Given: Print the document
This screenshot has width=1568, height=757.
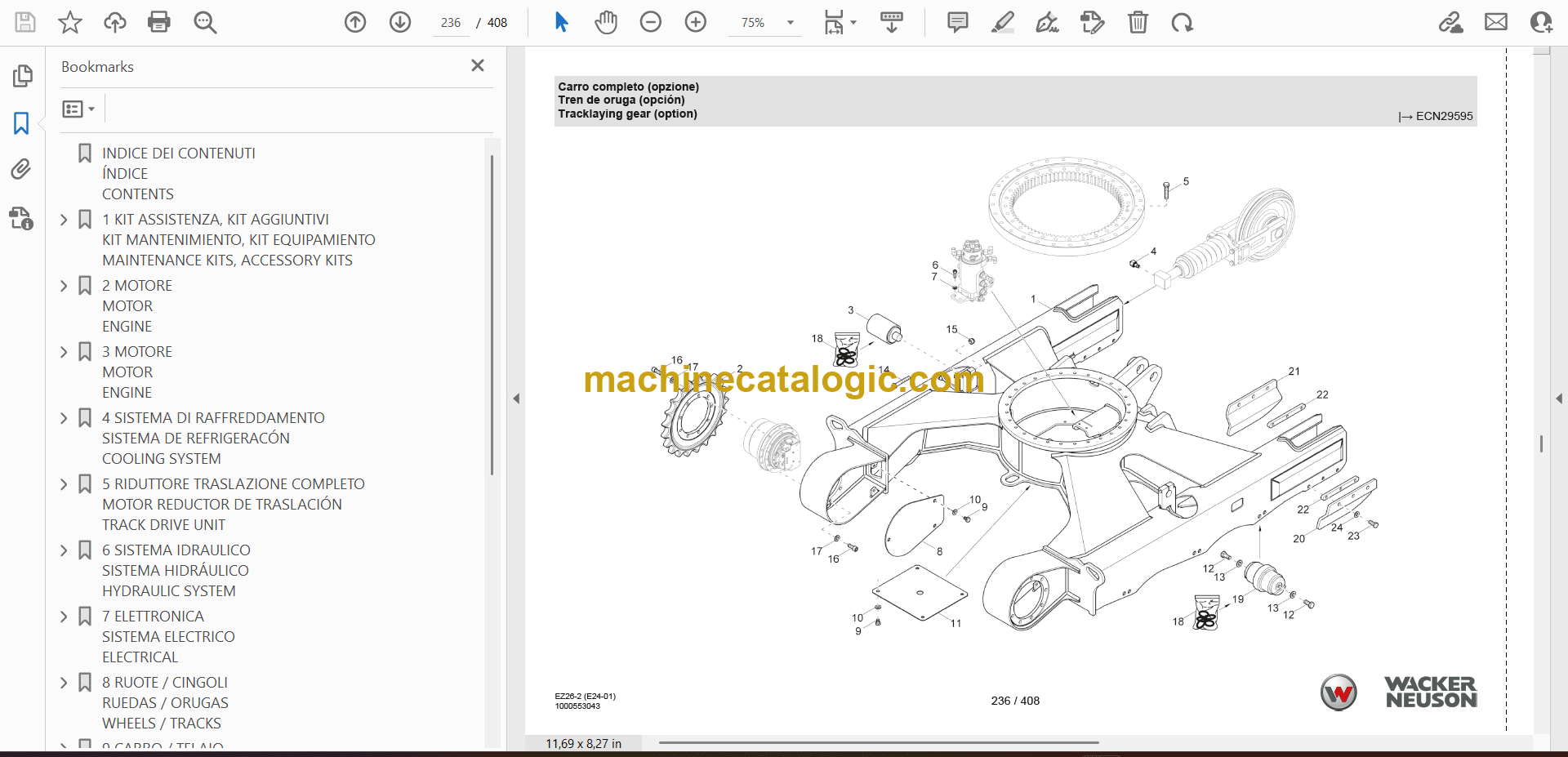Looking at the screenshot, I should click(159, 22).
